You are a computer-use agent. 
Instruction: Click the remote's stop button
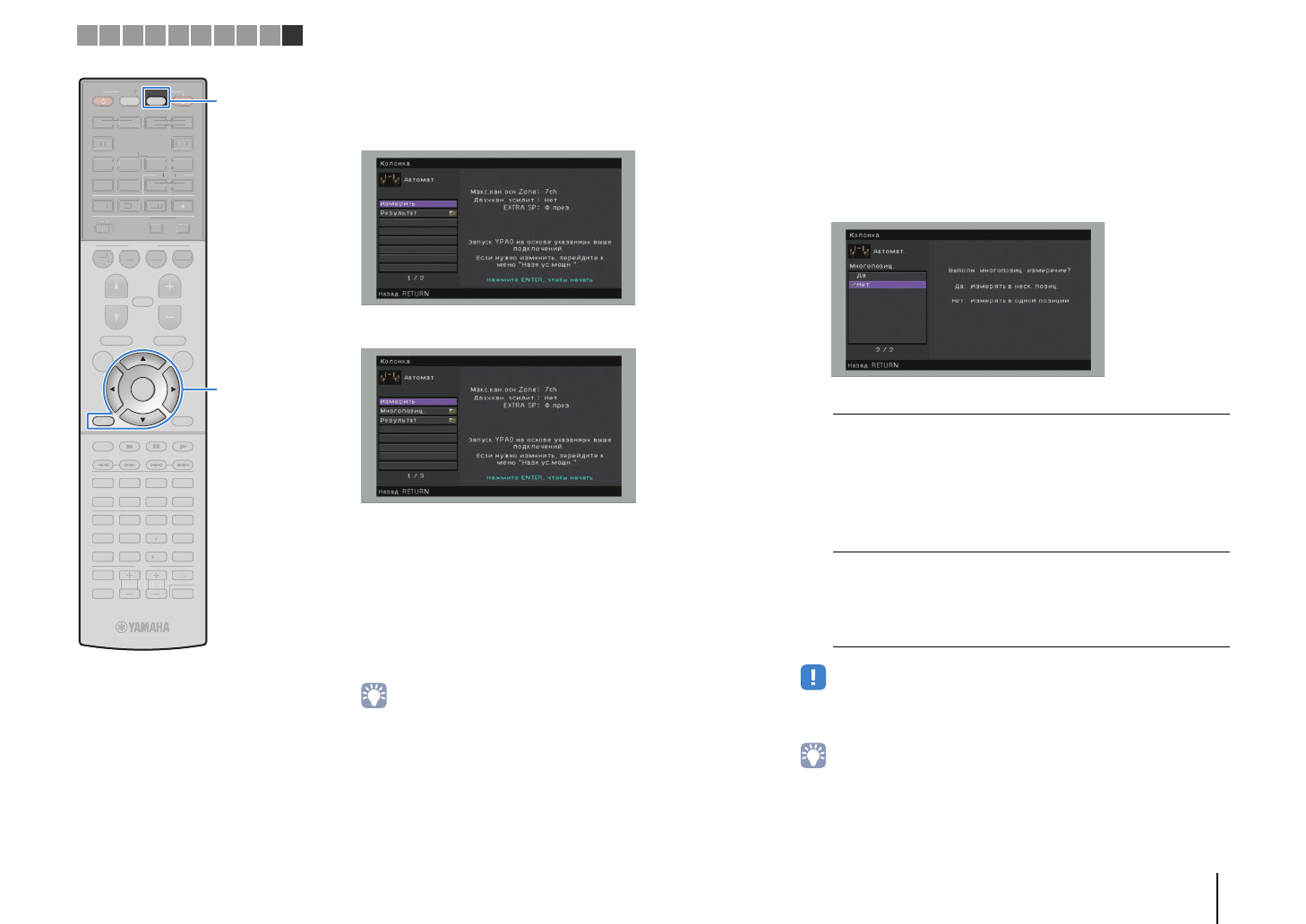[130, 446]
